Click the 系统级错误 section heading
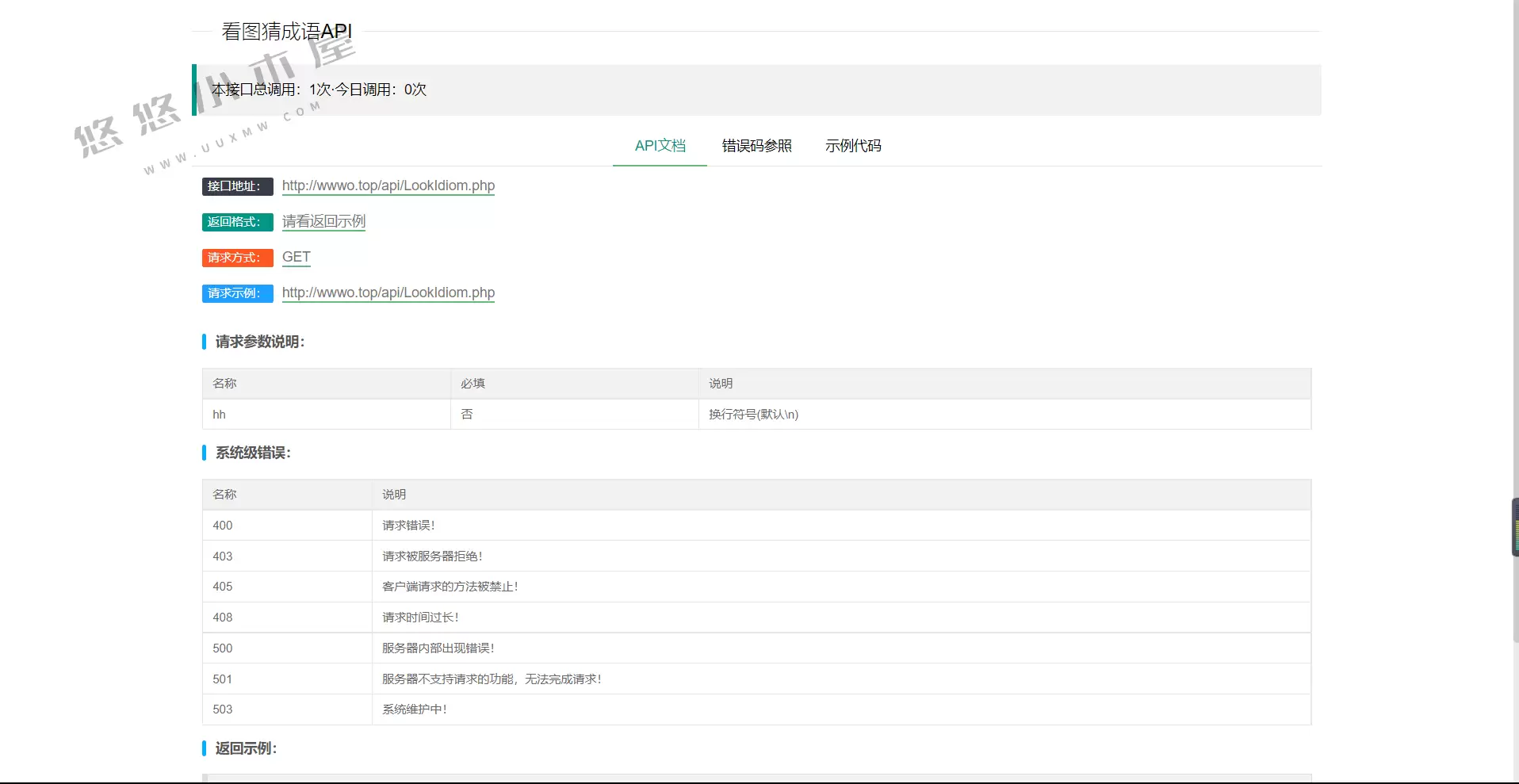 pyautogui.click(x=253, y=453)
